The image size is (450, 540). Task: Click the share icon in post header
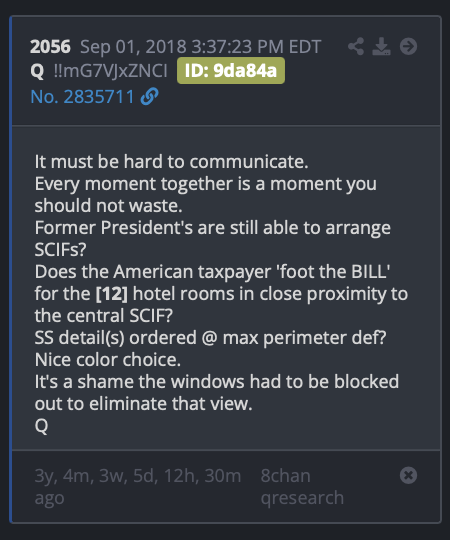[x=356, y=46]
